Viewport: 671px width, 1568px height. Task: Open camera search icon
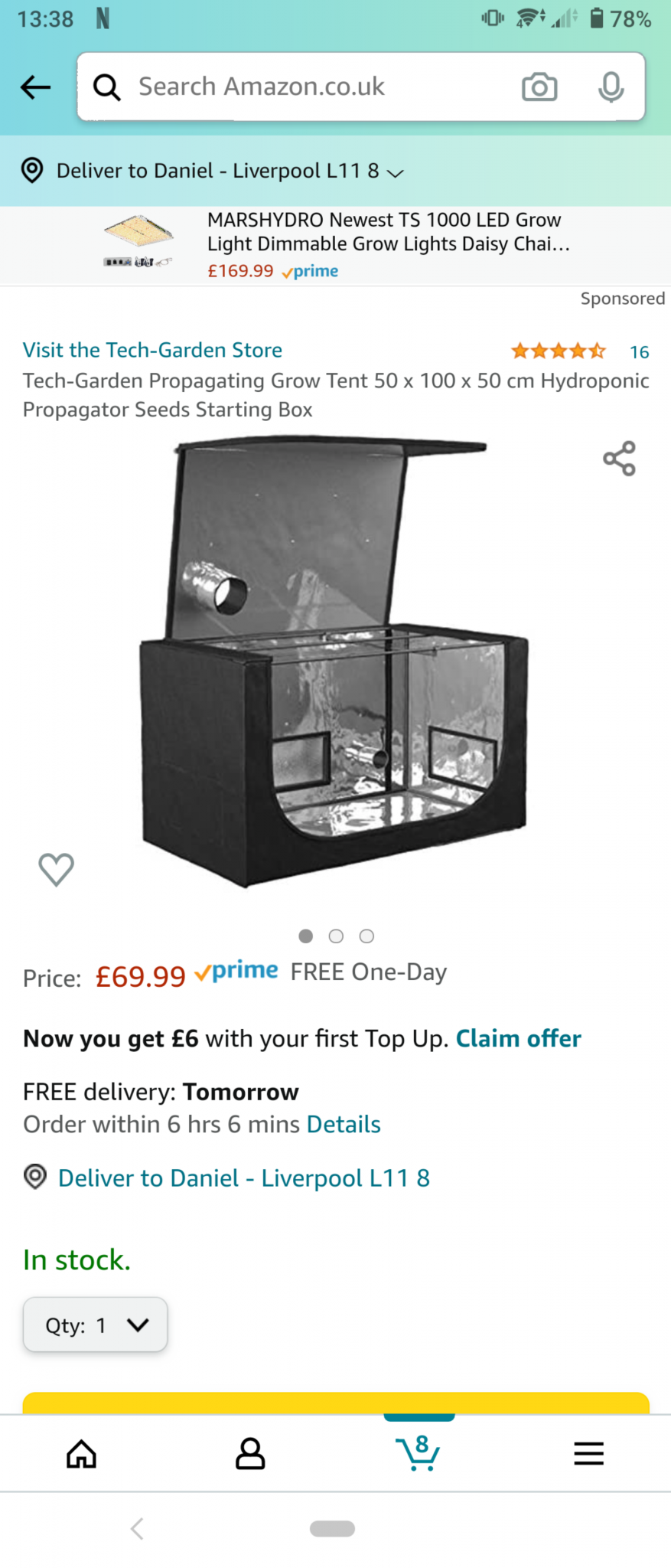pyautogui.click(x=539, y=87)
